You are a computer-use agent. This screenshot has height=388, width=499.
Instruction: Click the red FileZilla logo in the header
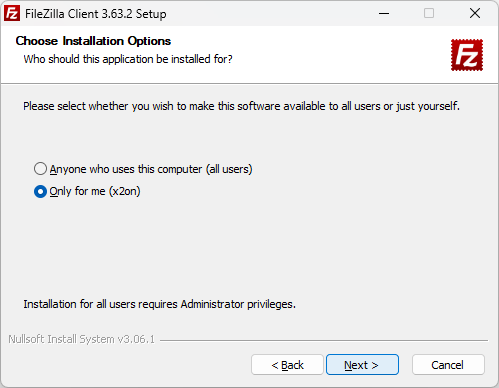(x=467, y=55)
